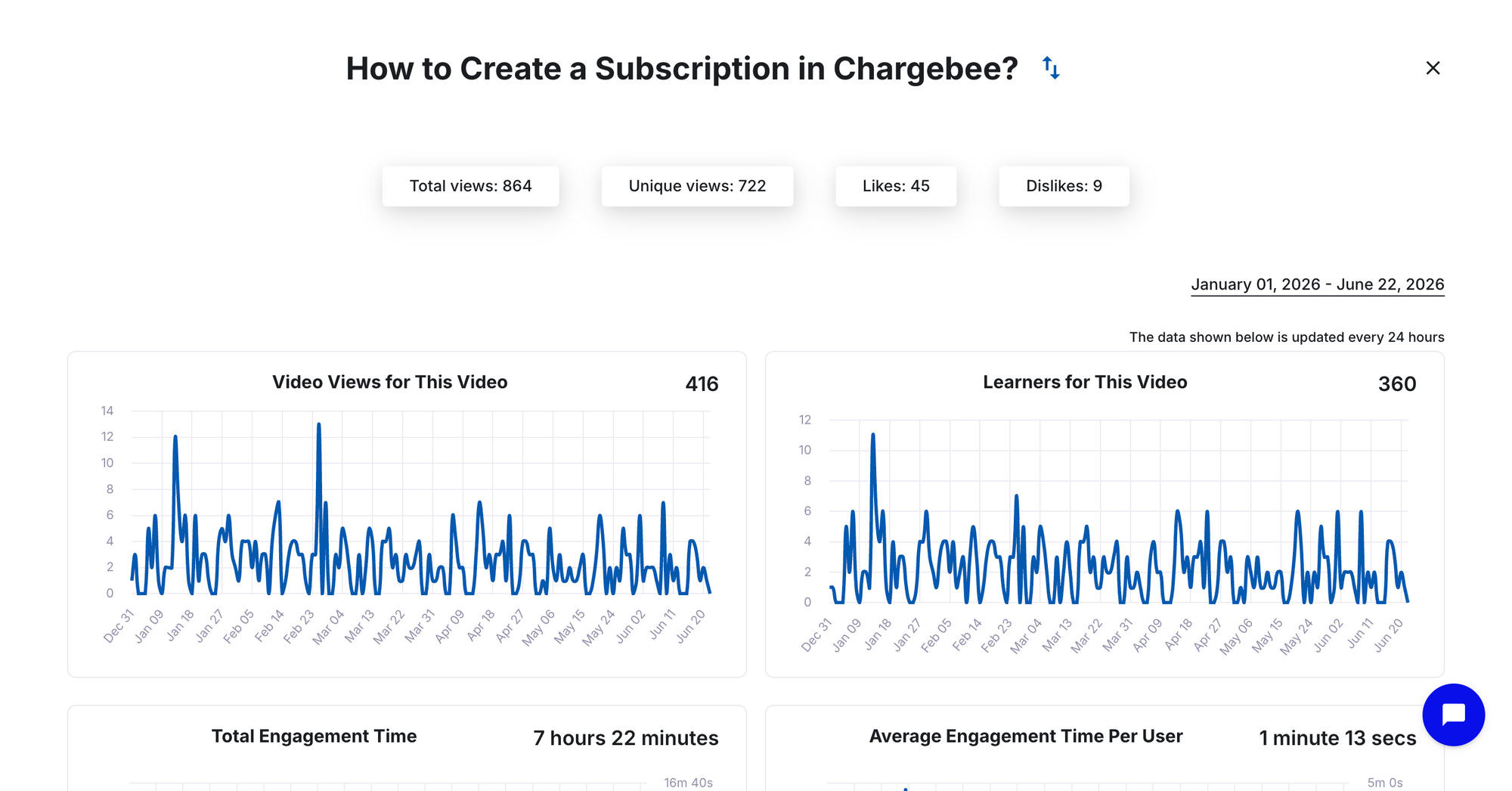Image resolution: width=1512 pixels, height=791 pixels.
Task: Click the Learners for This Video heading
Action: click(1085, 382)
